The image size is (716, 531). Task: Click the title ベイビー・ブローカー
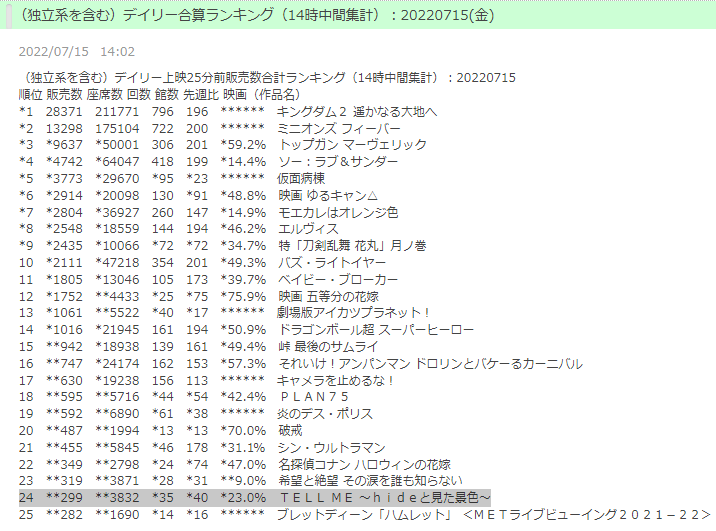click(338, 279)
